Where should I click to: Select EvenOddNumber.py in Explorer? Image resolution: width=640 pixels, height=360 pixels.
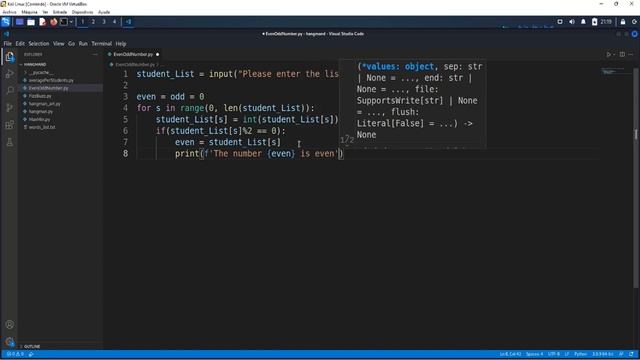pos(48,88)
